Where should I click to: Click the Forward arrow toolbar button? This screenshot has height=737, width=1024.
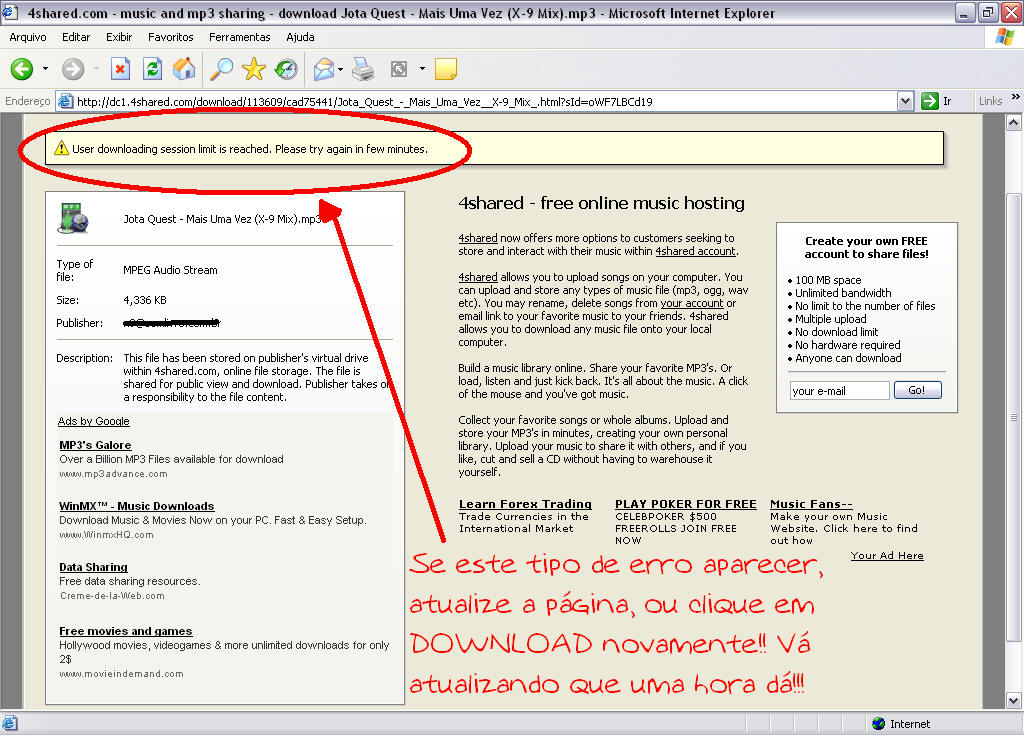(73, 69)
